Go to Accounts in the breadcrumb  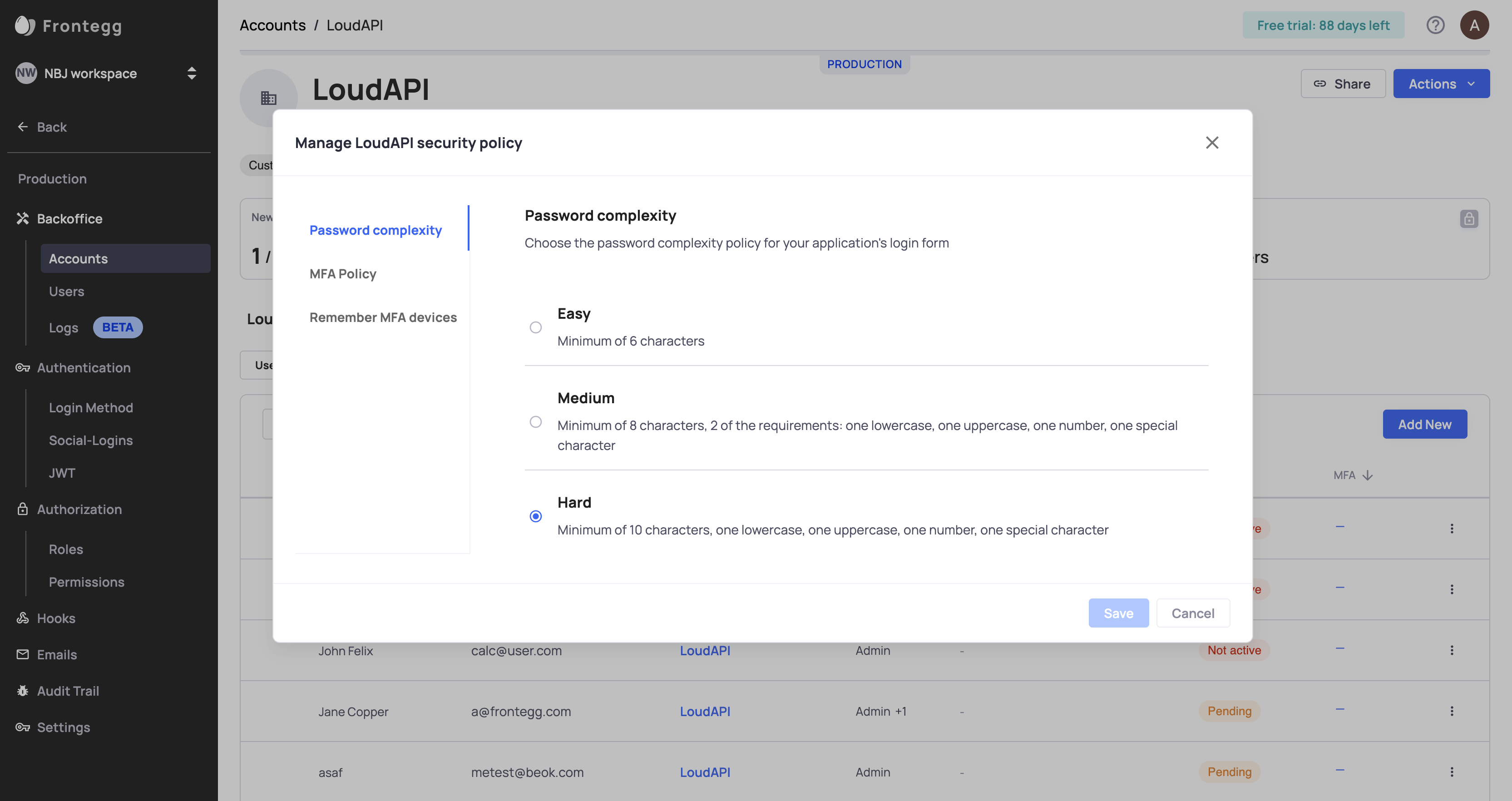272,25
